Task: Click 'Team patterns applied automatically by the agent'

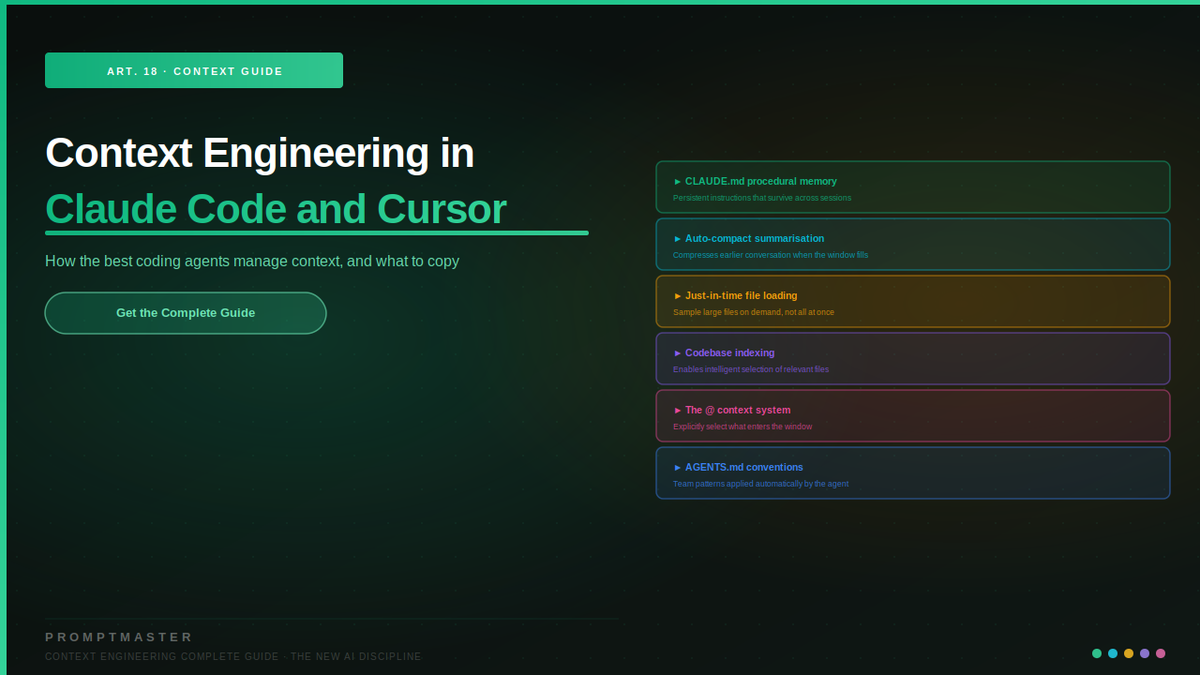Action: coord(760,483)
